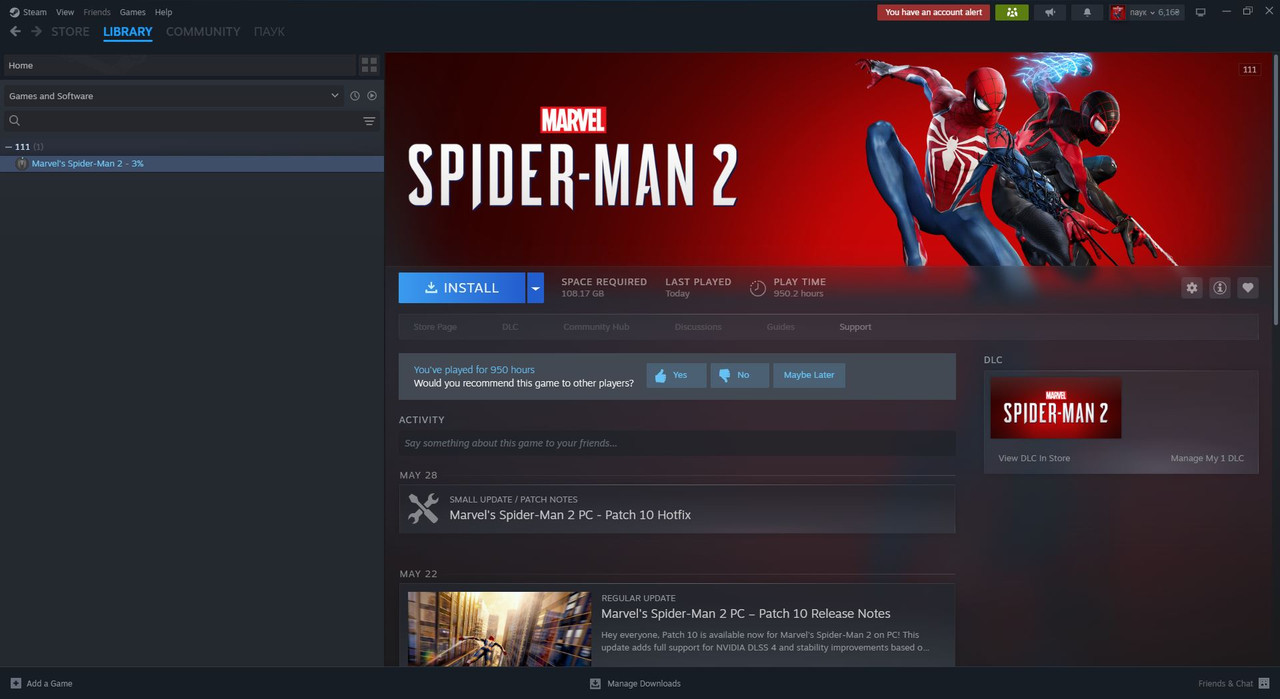Click the Patch 10 news thumbnail image
Viewport: 1280px width, 699px height.
pos(499,628)
